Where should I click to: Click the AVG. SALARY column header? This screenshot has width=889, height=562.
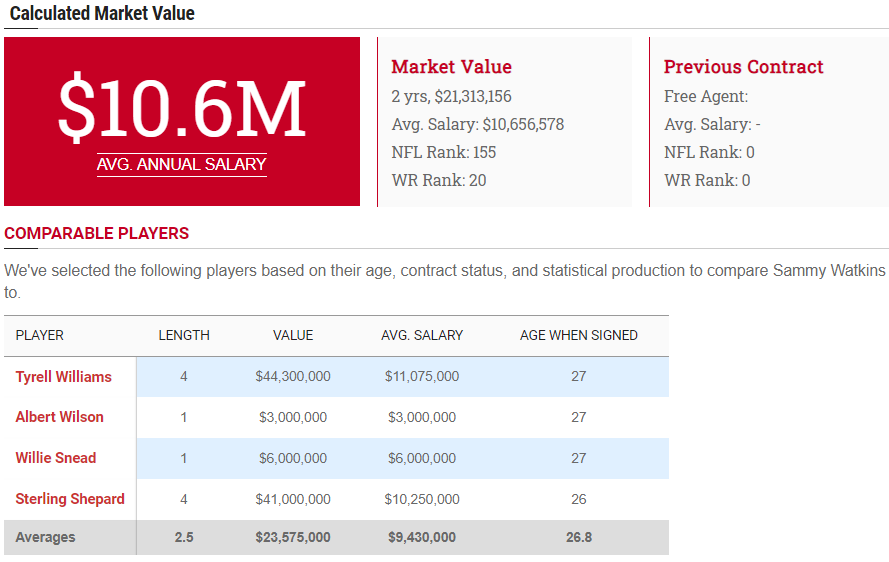click(422, 335)
